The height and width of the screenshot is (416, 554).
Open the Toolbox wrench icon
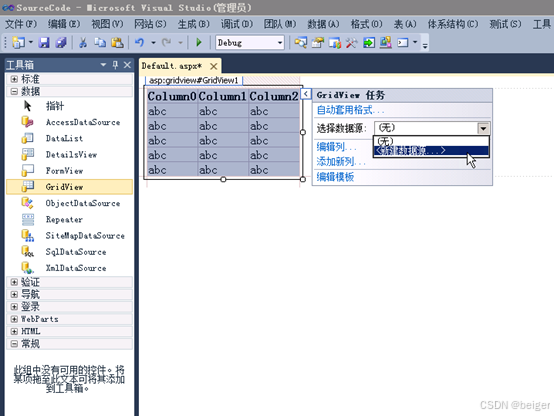pyautogui.click(x=352, y=43)
